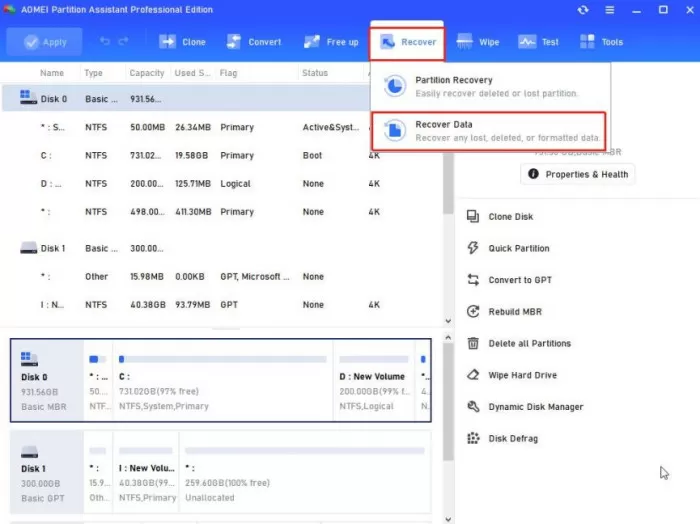700x524 pixels.
Task: Select the 50.00MB system partition row
Action: point(186,127)
